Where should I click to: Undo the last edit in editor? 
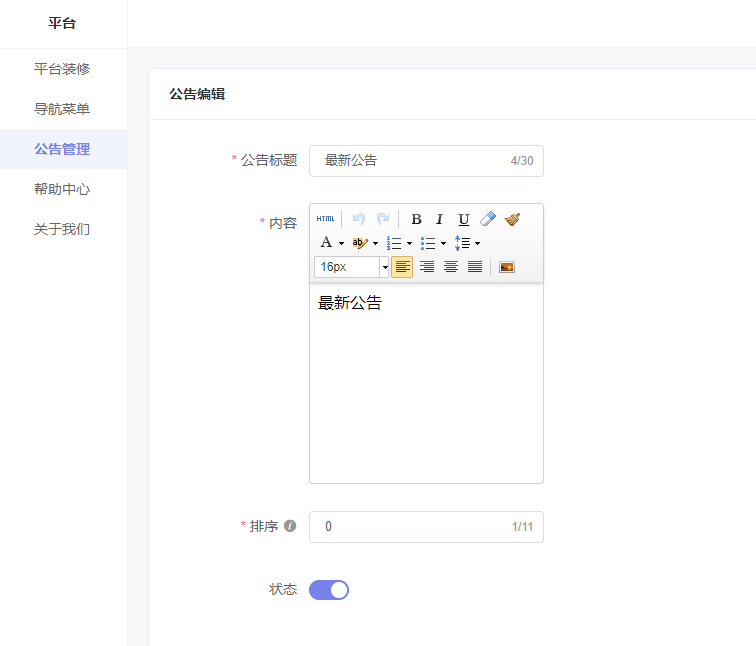(x=359, y=219)
